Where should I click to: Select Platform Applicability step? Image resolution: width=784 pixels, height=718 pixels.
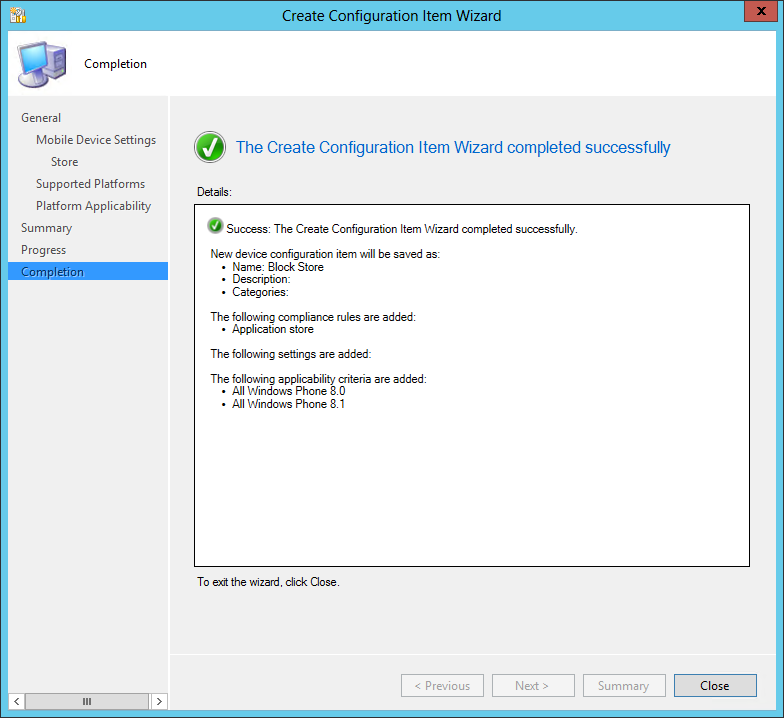[x=94, y=206]
